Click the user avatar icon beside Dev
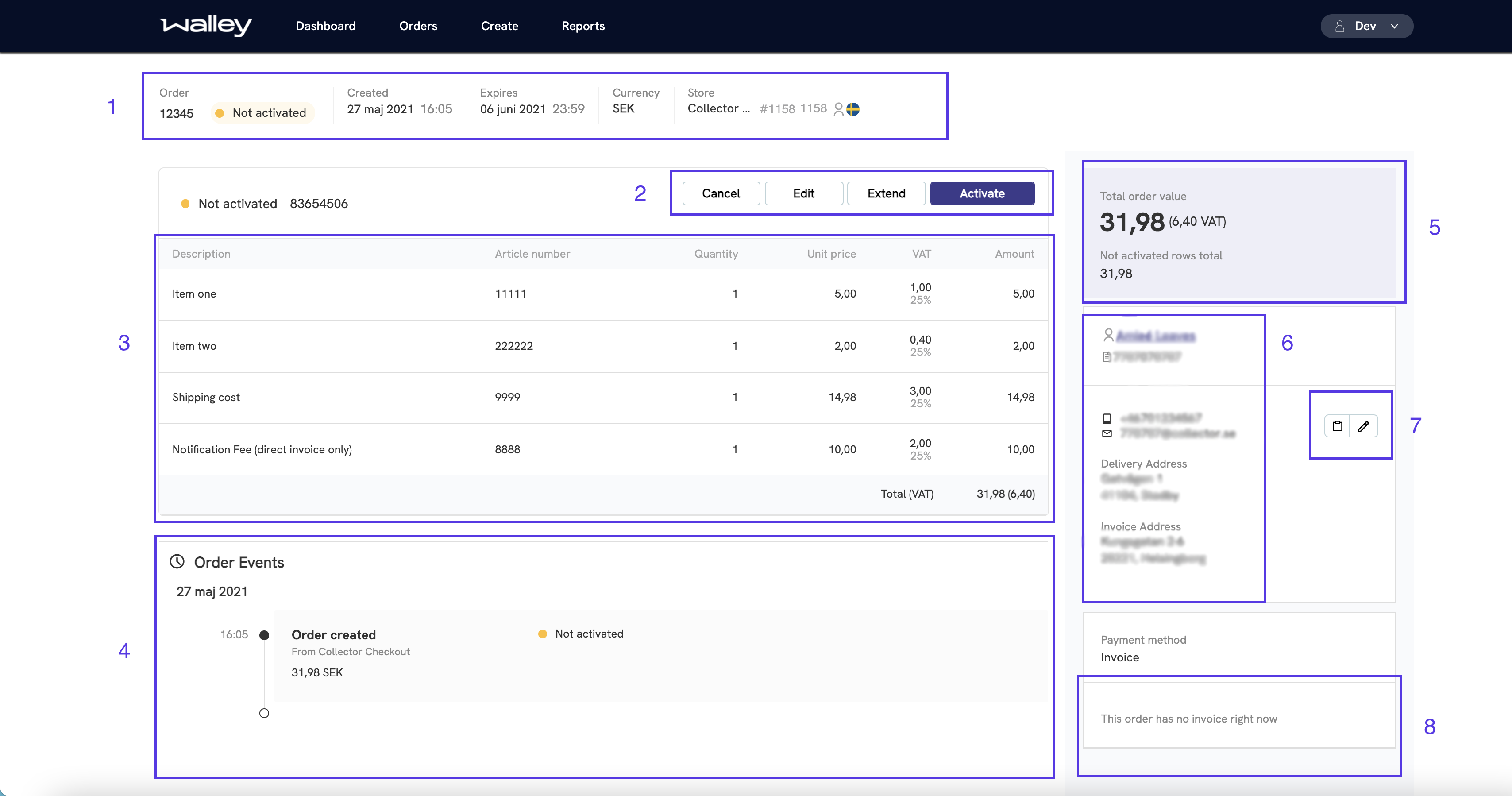The image size is (1512, 796). 1339,26
